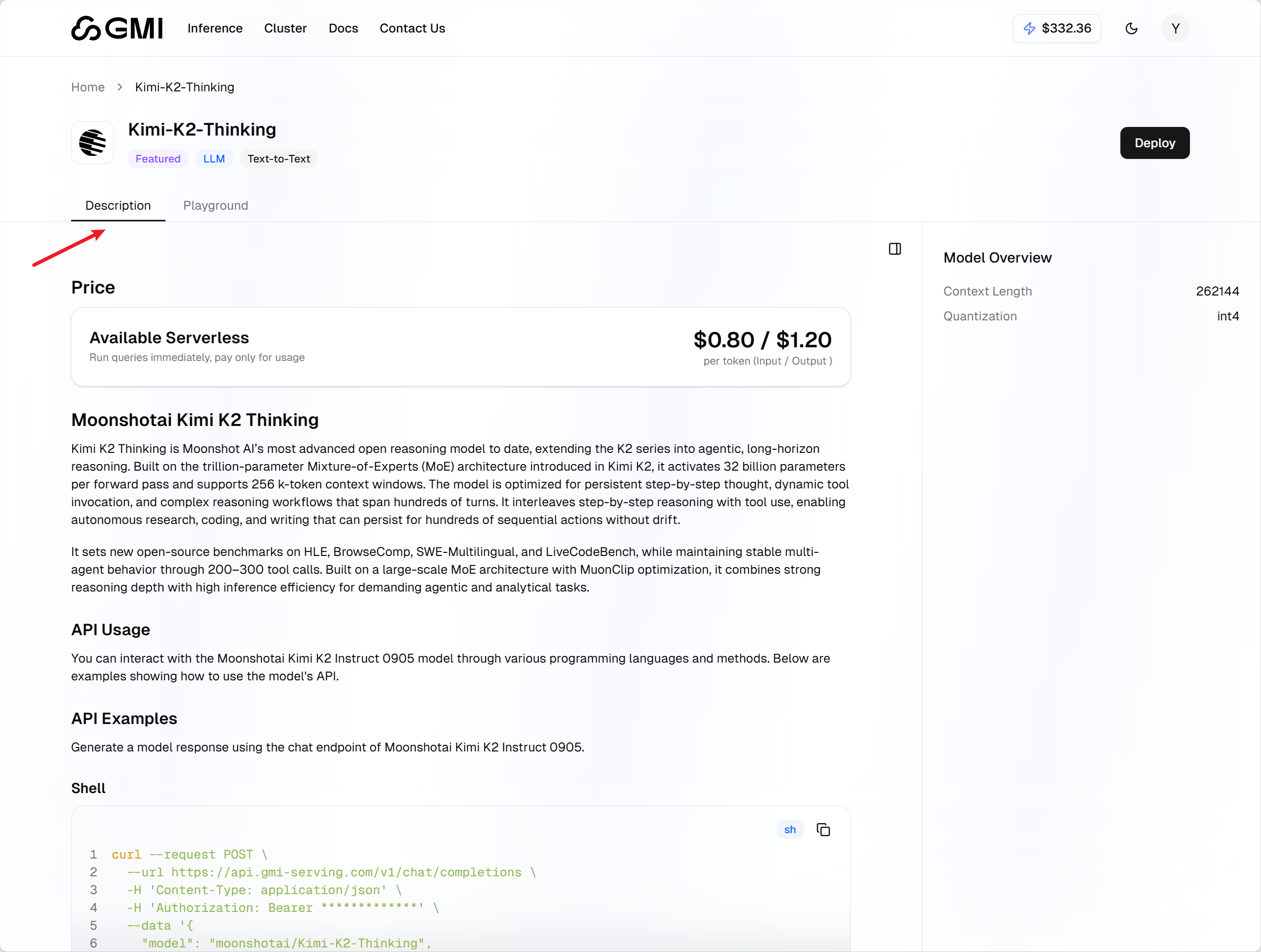The image size is (1261, 952).
Task: Click the 'per token (Input / Output)' label
Action: [768, 361]
